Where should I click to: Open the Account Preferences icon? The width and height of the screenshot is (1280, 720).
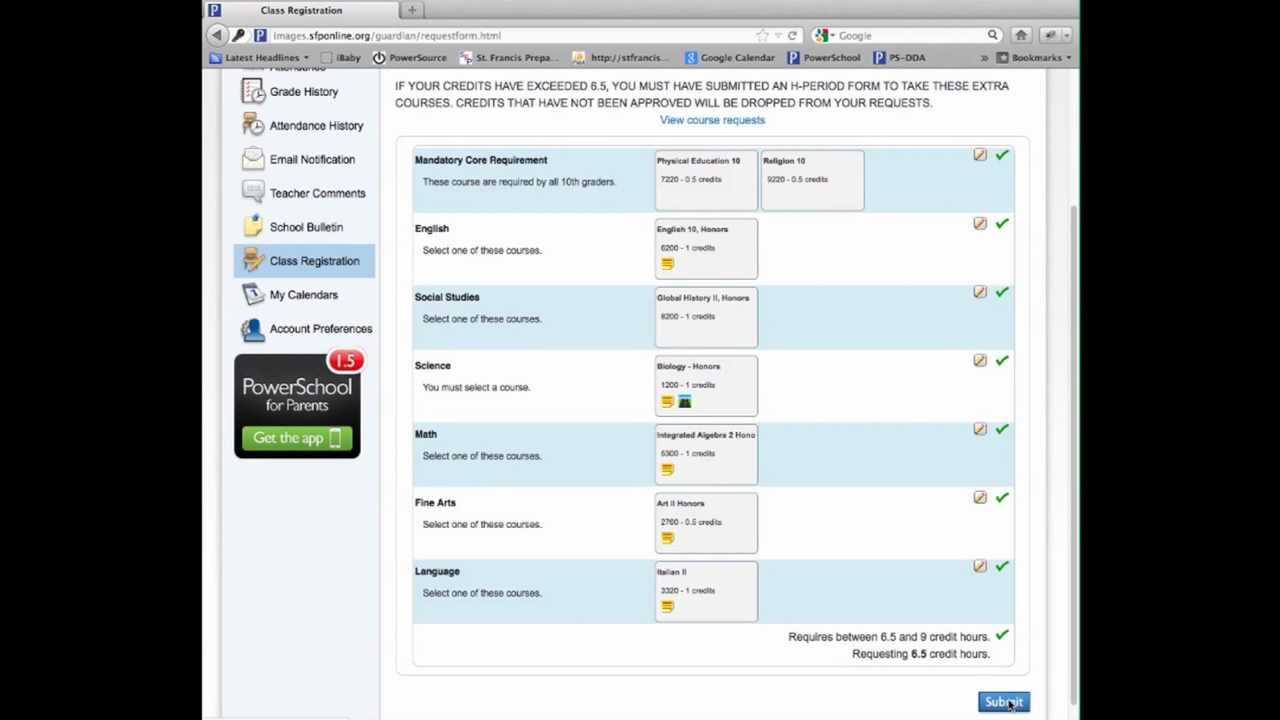coord(253,329)
